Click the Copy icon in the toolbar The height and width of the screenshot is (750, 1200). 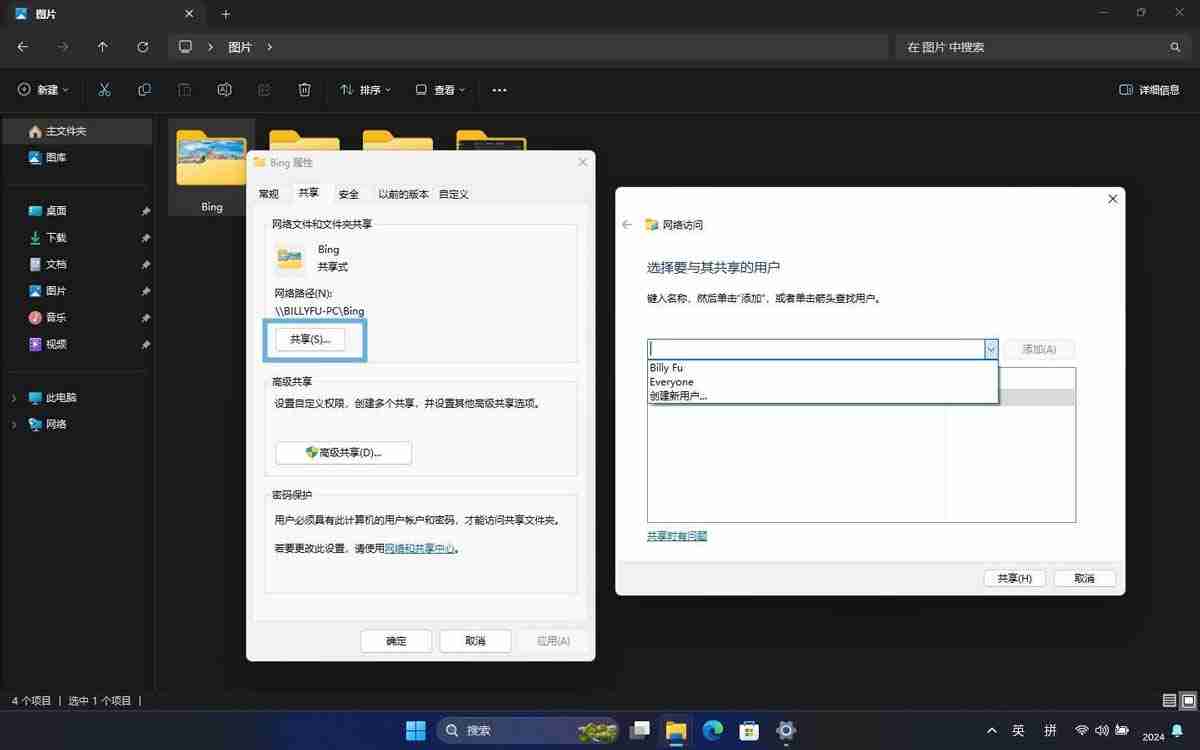point(144,90)
